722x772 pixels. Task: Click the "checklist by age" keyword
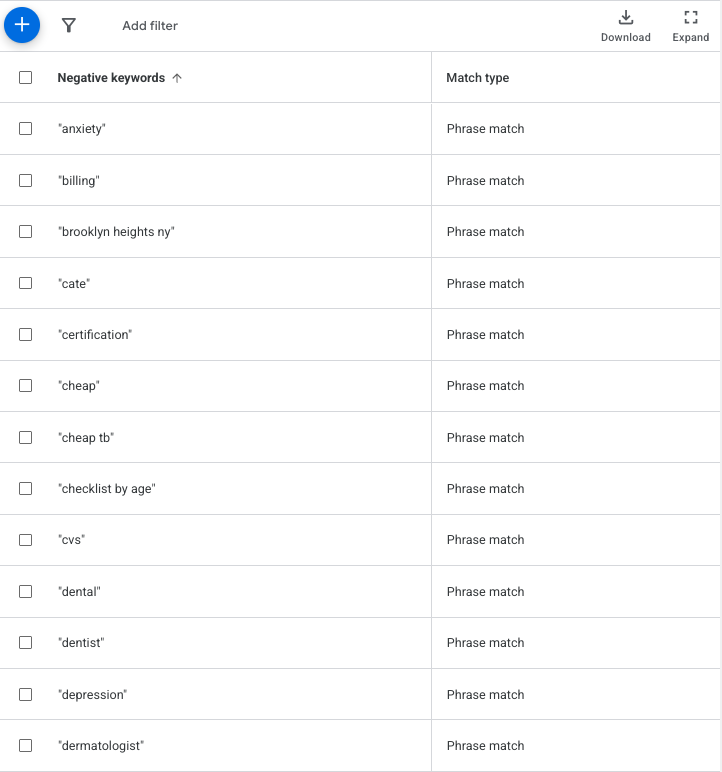coord(107,489)
